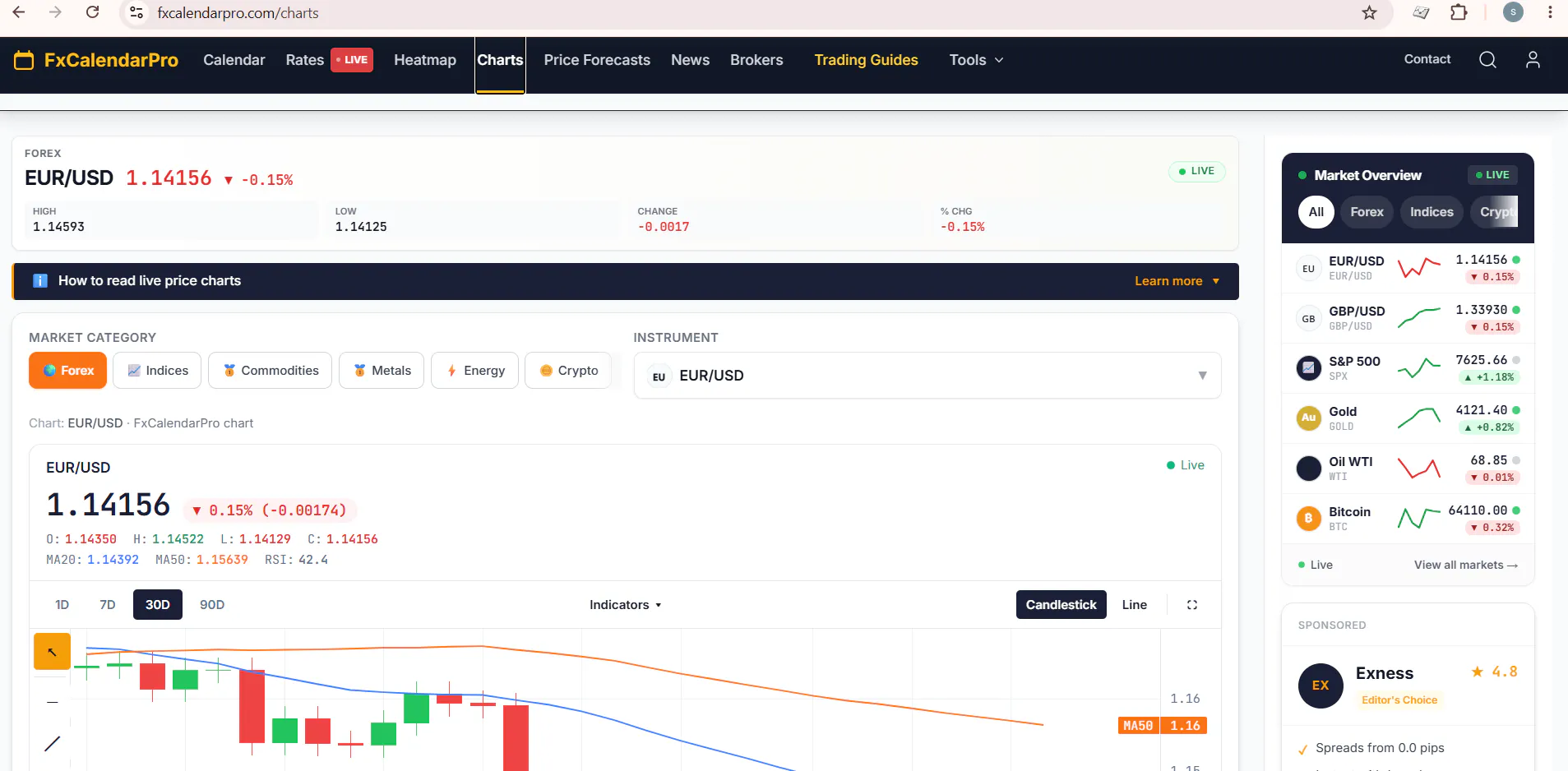Open site information icon in address bar

coord(137,13)
